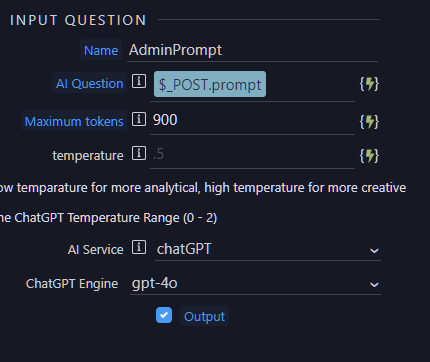Click the temperature label text
This screenshot has width=430, height=362.
click(88, 156)
